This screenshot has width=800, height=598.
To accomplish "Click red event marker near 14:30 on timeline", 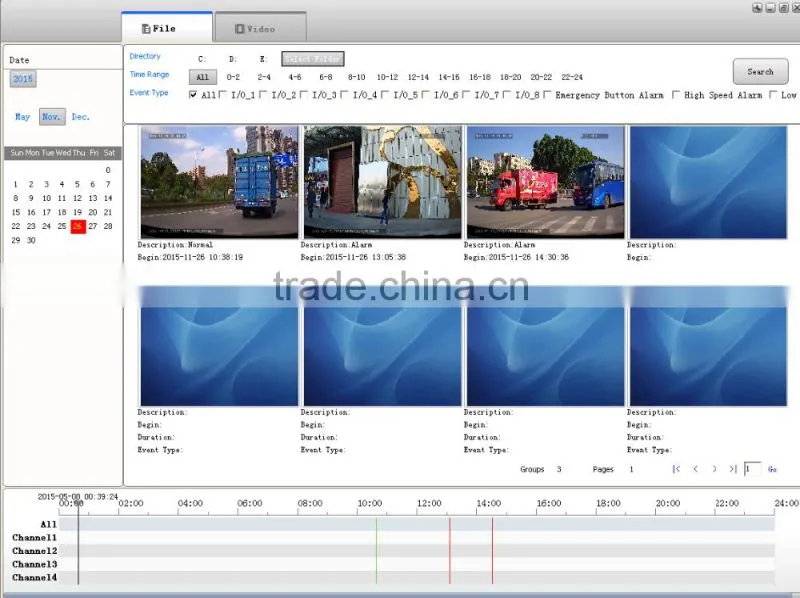I will tap(492, 551).
